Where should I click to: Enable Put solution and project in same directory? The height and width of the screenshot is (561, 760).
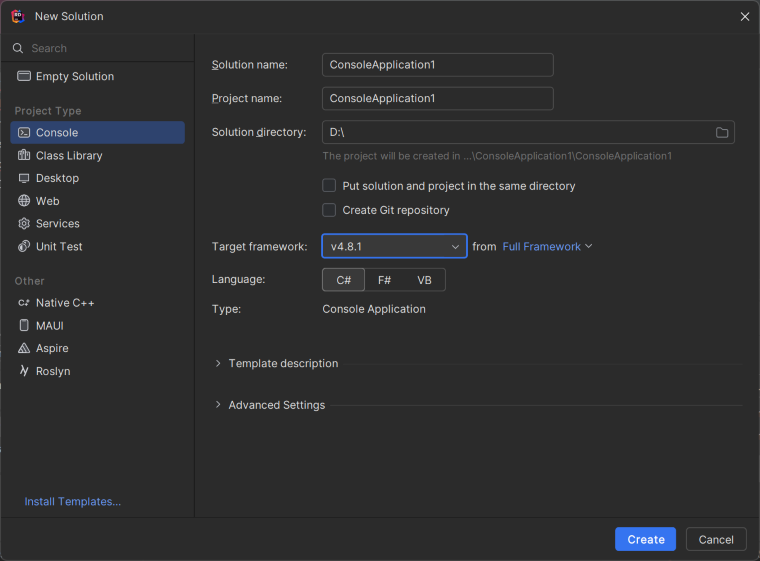pos(329,186)
